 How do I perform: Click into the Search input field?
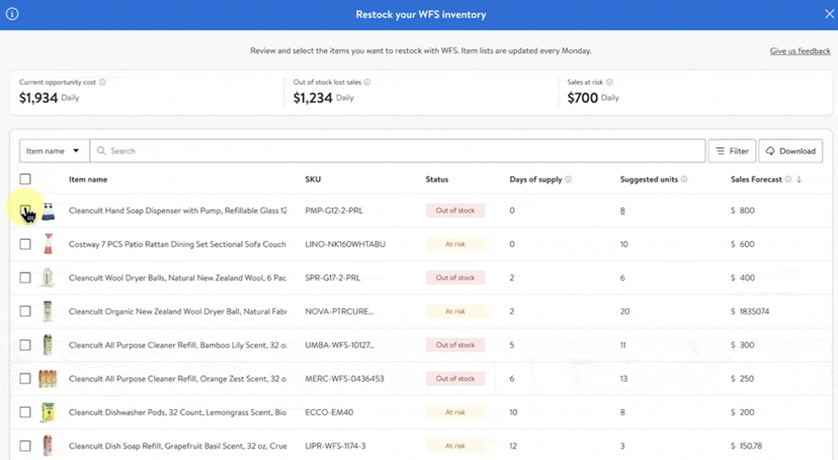pos(400,151)
